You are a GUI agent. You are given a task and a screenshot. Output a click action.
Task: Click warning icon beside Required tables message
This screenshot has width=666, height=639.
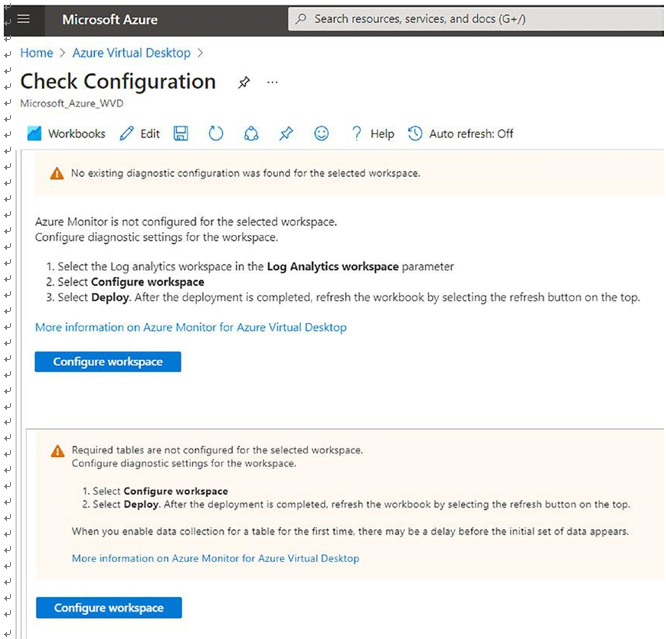point(58,451)
